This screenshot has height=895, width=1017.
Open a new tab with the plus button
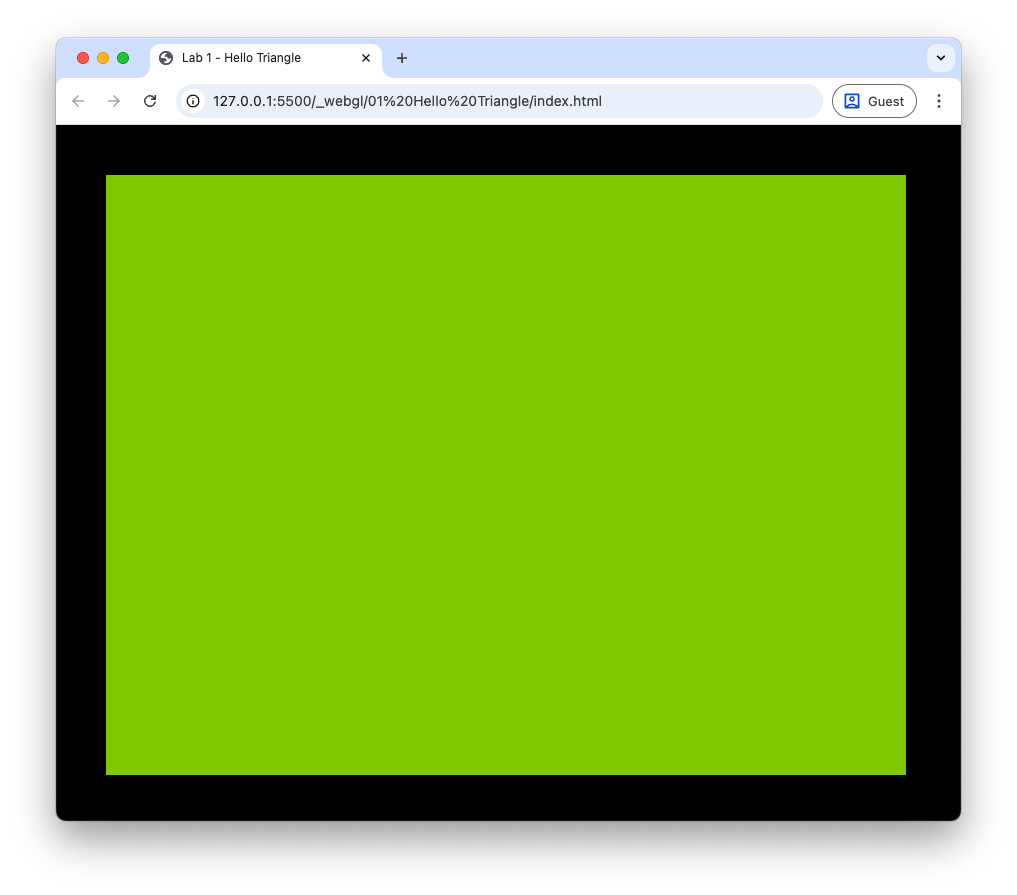pyautogui.click(x=402, y=58)
